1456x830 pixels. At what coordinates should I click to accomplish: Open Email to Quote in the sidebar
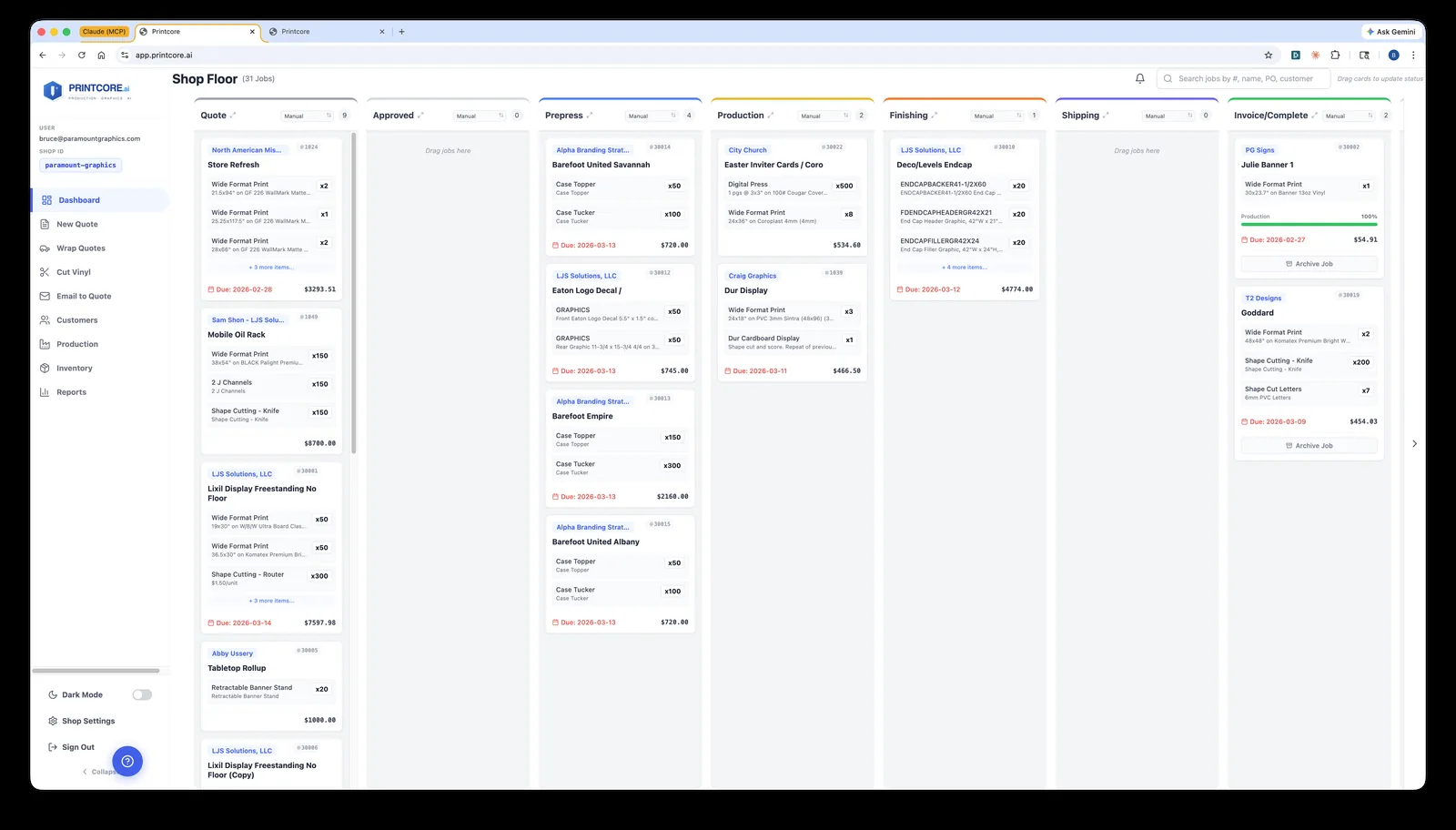pos(100,296)
